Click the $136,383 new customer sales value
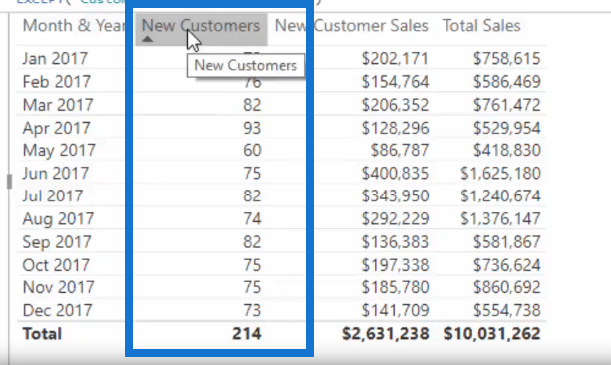Viewport: 611px width, 365px height. [395, 242]
